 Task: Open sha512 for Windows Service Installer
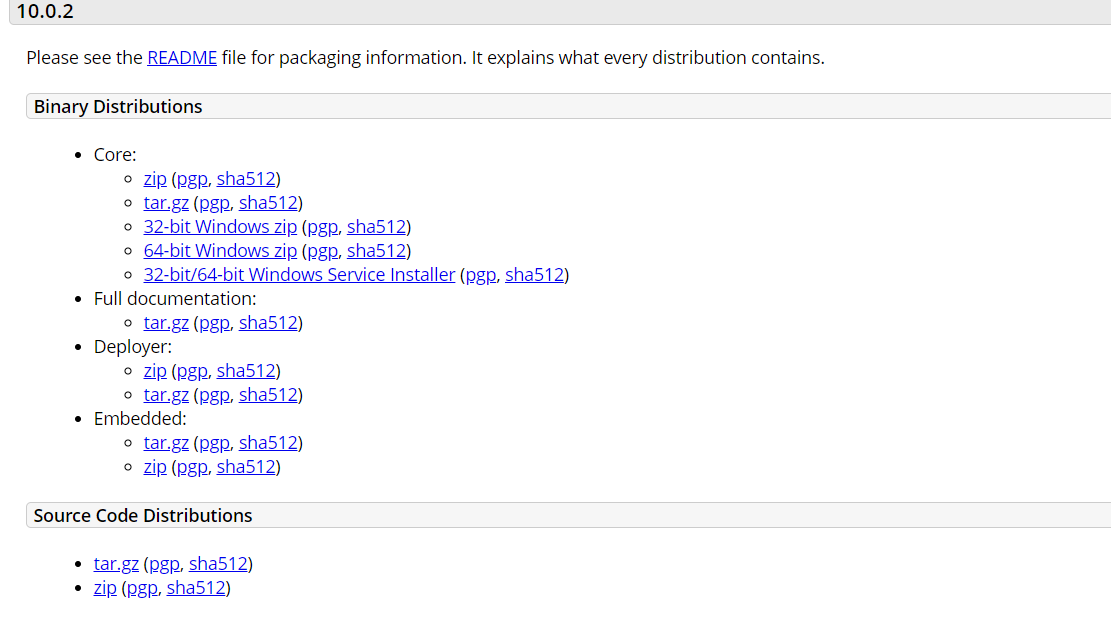coord(535,275)
